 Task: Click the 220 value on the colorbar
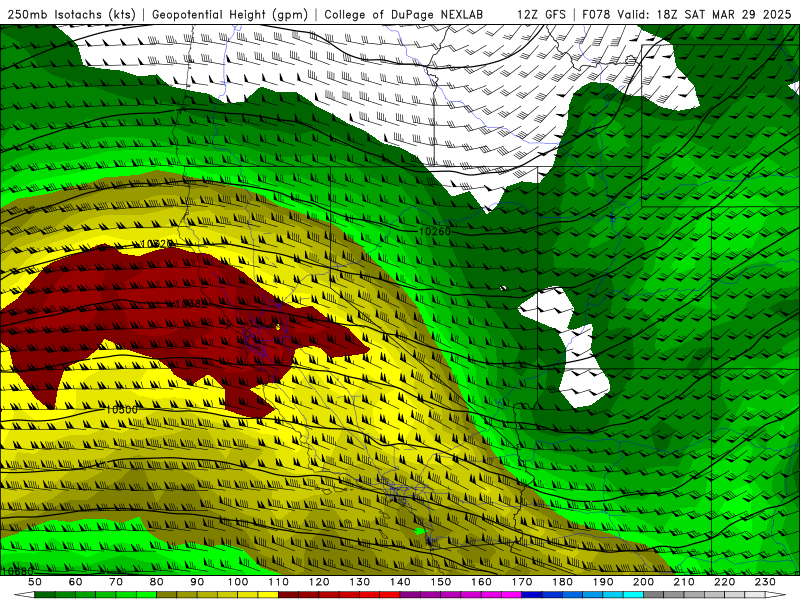coord(724,582)
